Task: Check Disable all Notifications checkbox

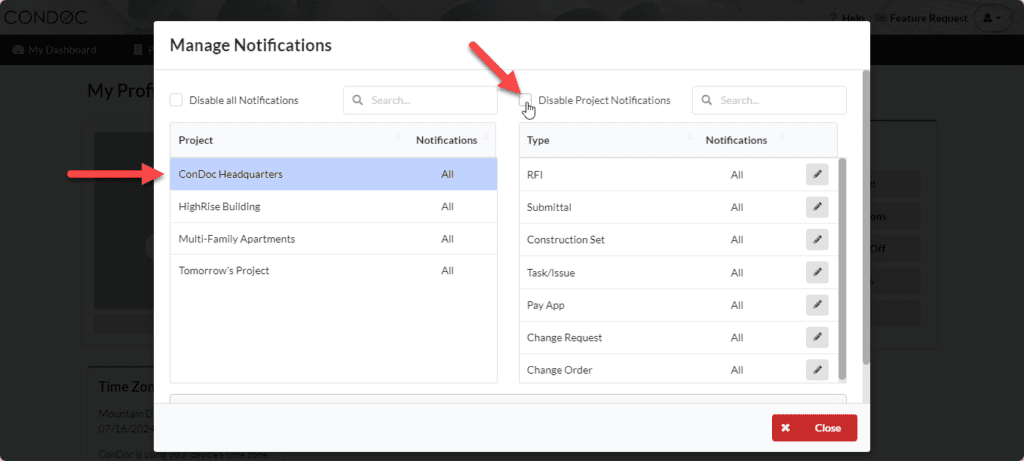Action: tap(176, 100)
